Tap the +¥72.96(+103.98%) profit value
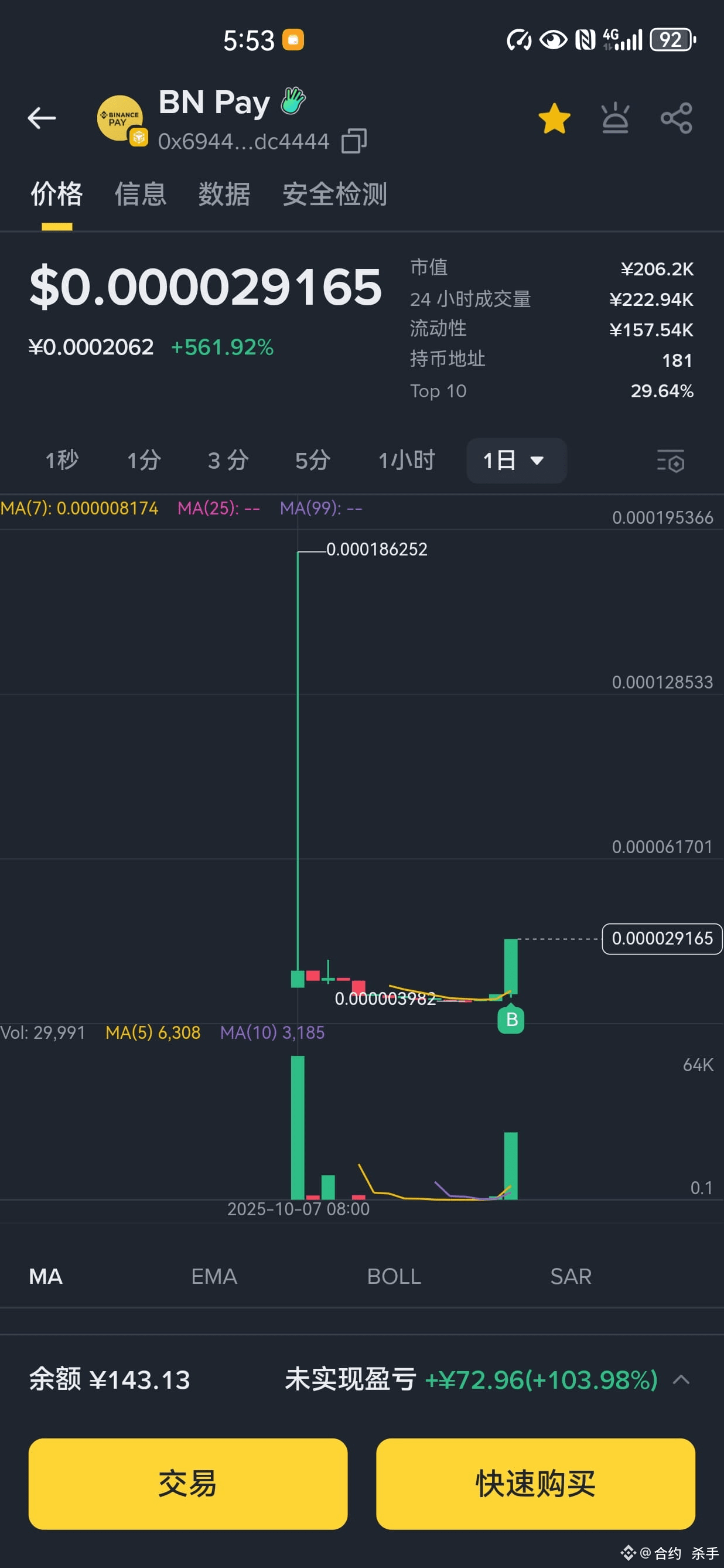Screen dimensions: 724x1568 tap(541, 1379)
